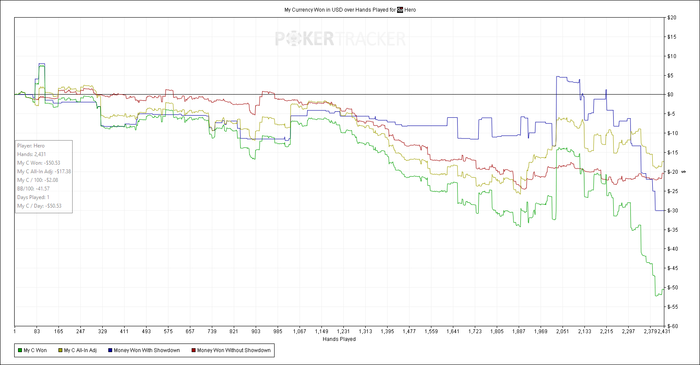This screenshot has height=365, width=700.
Task: Click 'Hands: 2,431' in the stats box
Action: (31, 154)
